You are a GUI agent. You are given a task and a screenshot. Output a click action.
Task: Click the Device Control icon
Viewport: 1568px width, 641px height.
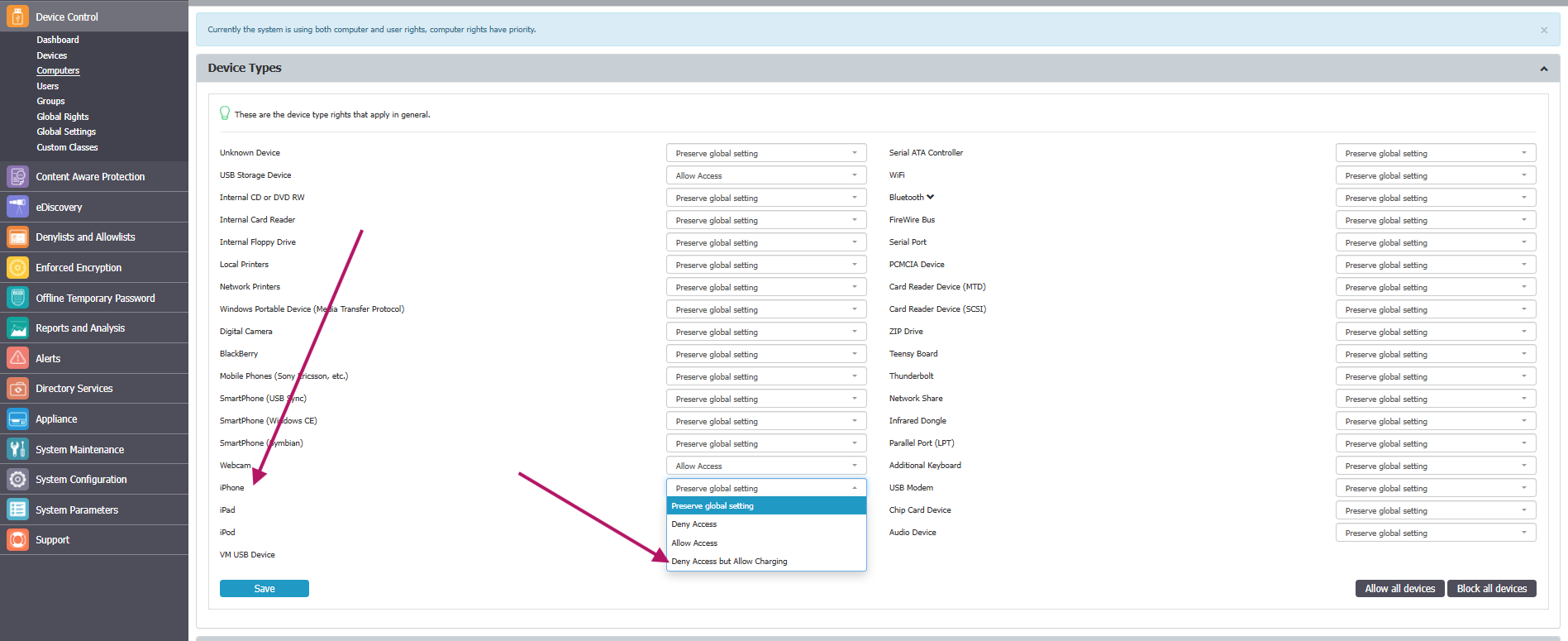pyautogui.click(x=17, y=17)
